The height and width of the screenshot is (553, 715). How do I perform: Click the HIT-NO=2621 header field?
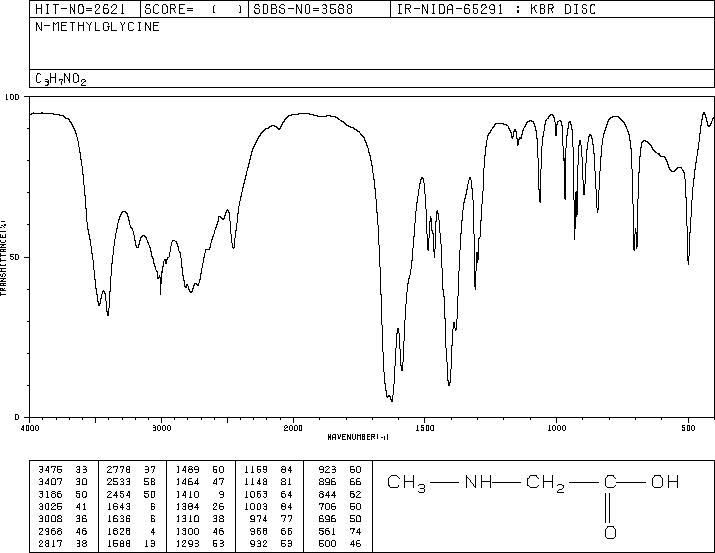80,10
